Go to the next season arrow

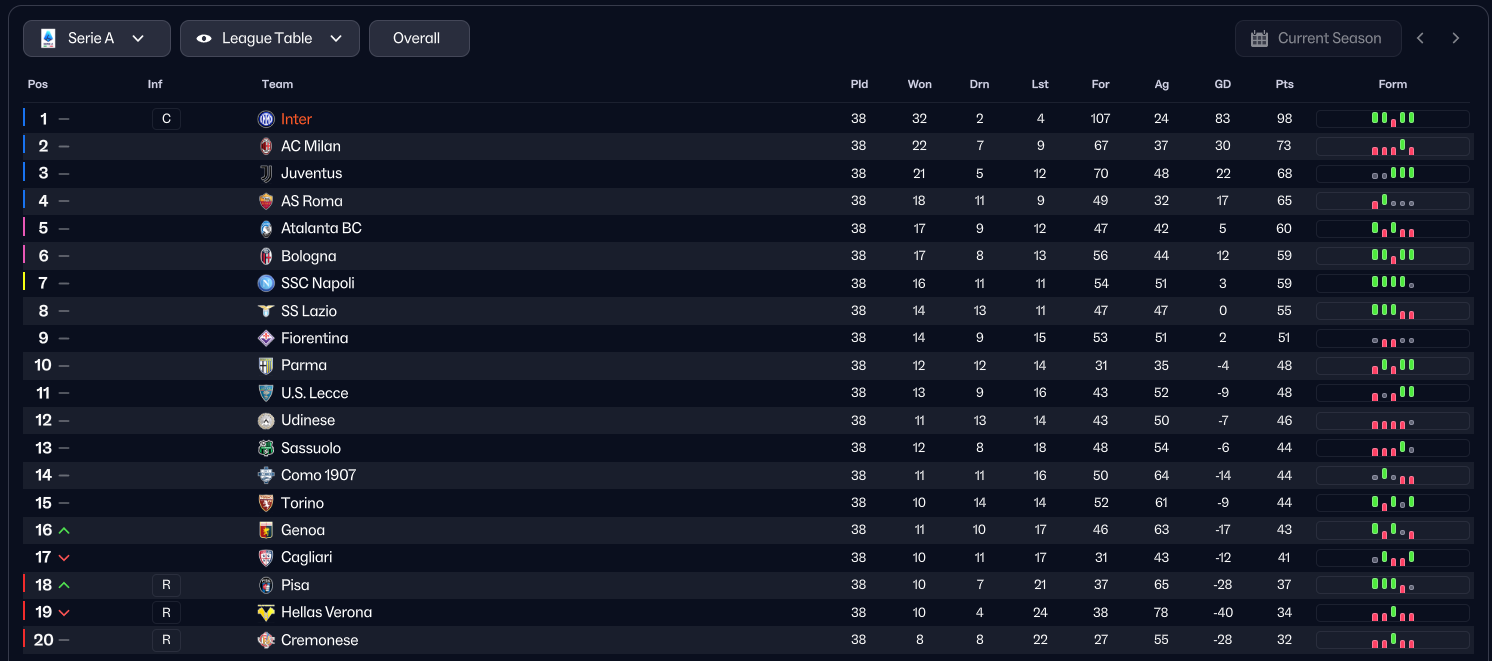1456,39
